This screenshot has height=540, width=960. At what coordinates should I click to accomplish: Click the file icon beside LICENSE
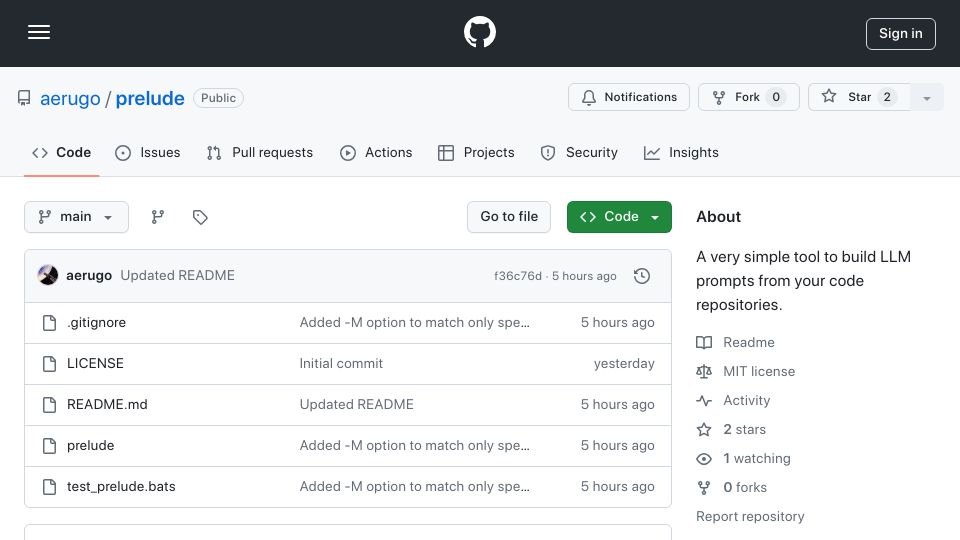(x=50, y=364)
